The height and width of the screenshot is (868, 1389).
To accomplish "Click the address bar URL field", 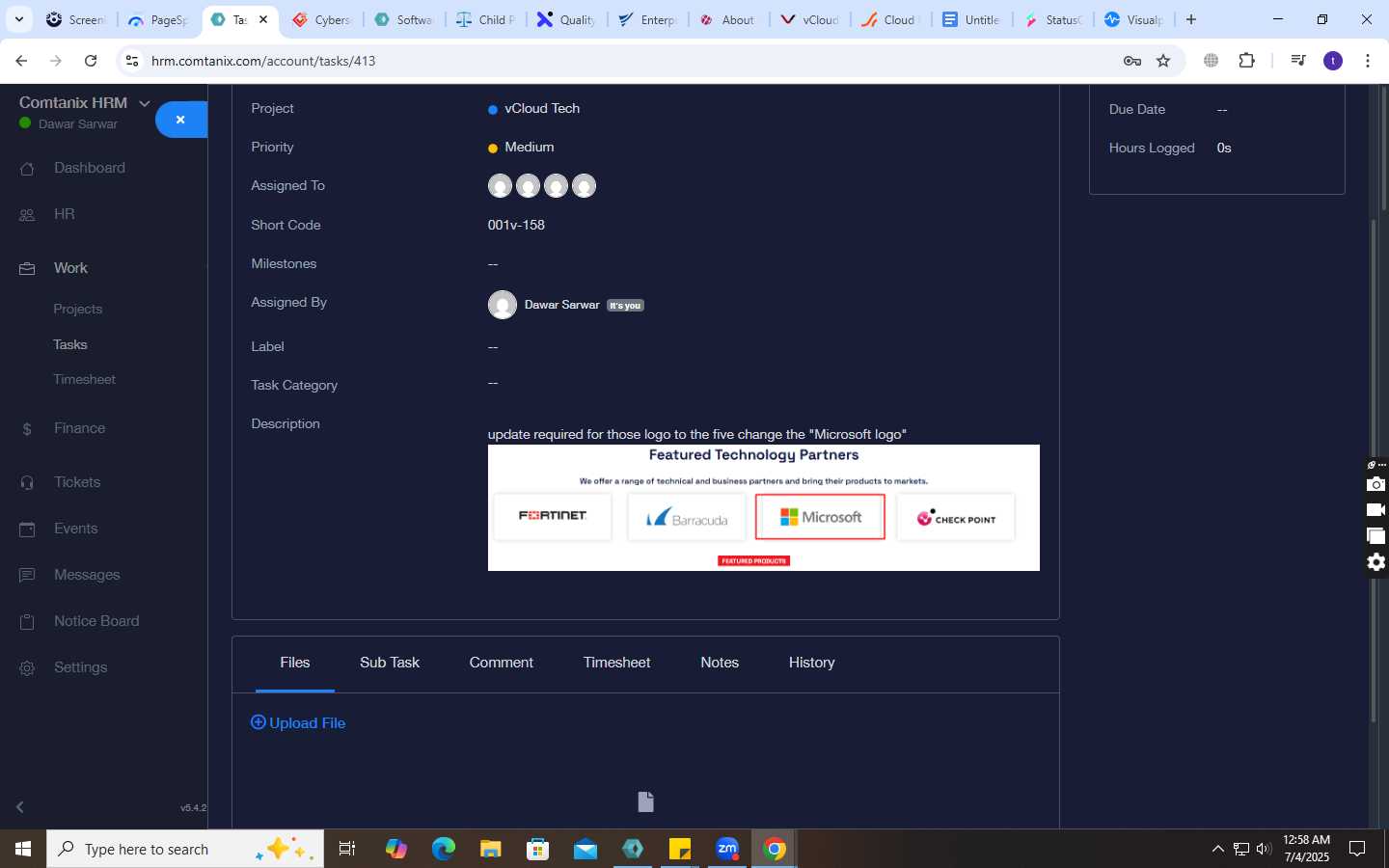I will coord(617,61).
